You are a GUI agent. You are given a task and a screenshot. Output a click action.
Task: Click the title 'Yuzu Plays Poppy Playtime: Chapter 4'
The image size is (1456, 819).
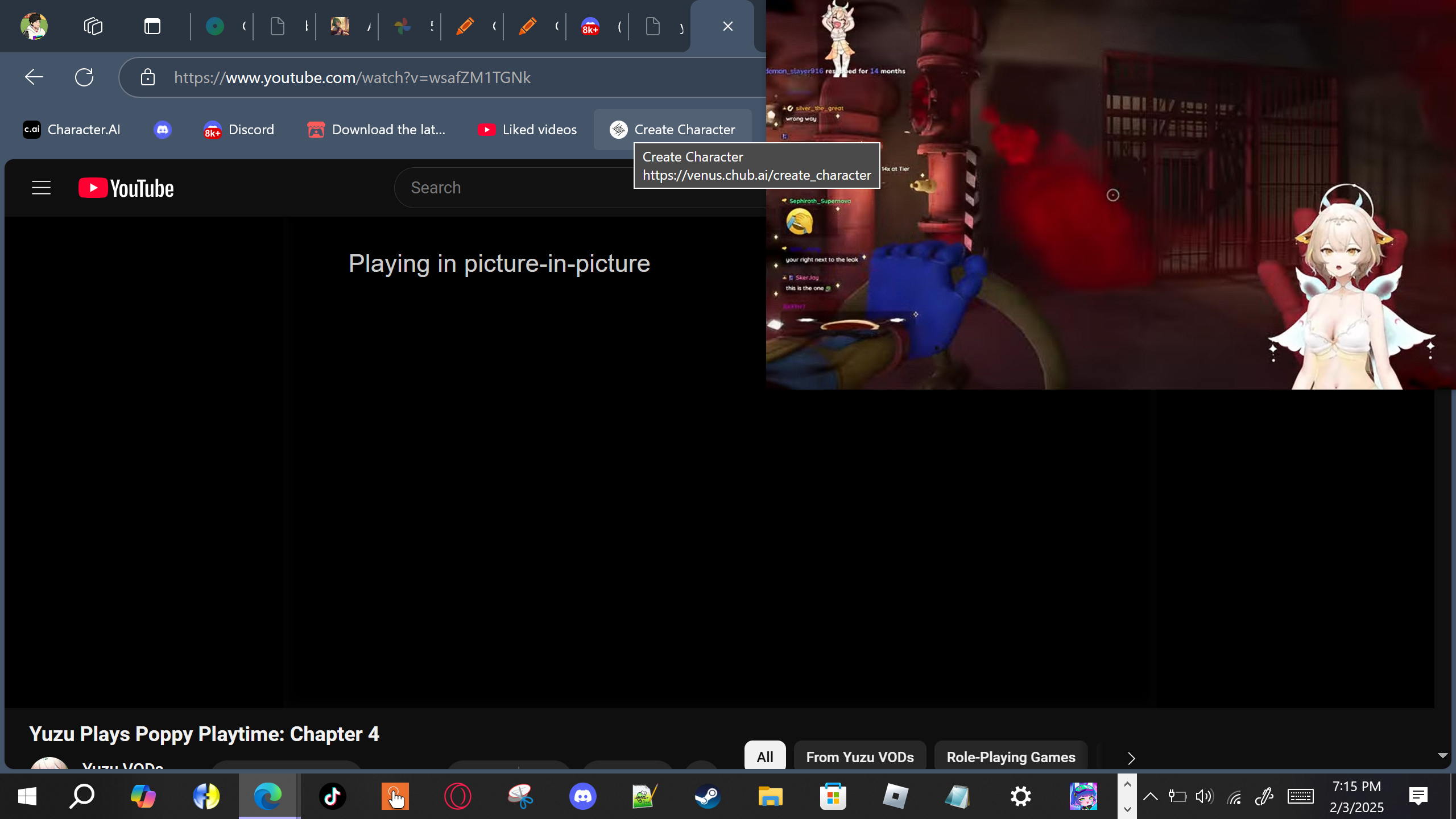[204, 734]
